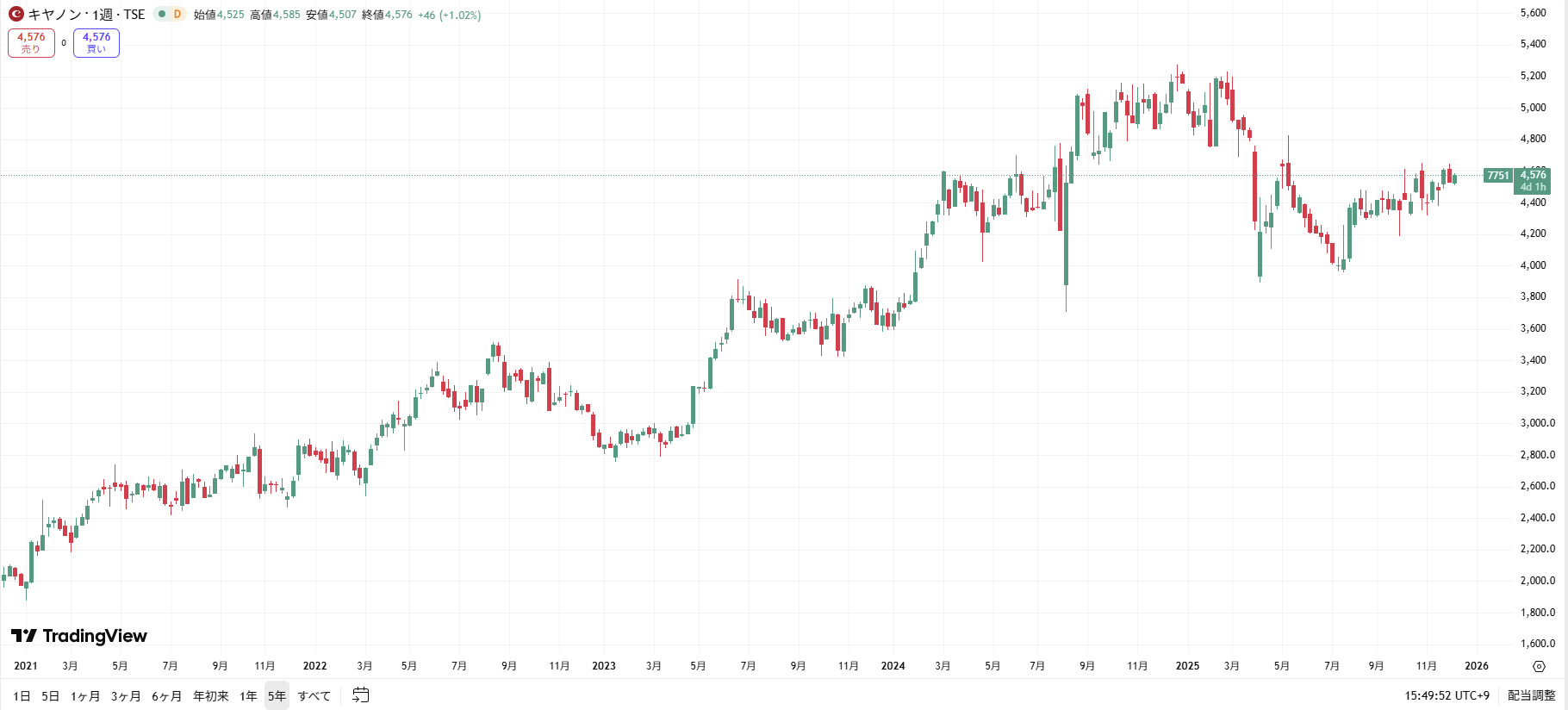Toggle the 配当調整 dividend adjustment
1568x710 pixels.
click(1531, 695)
